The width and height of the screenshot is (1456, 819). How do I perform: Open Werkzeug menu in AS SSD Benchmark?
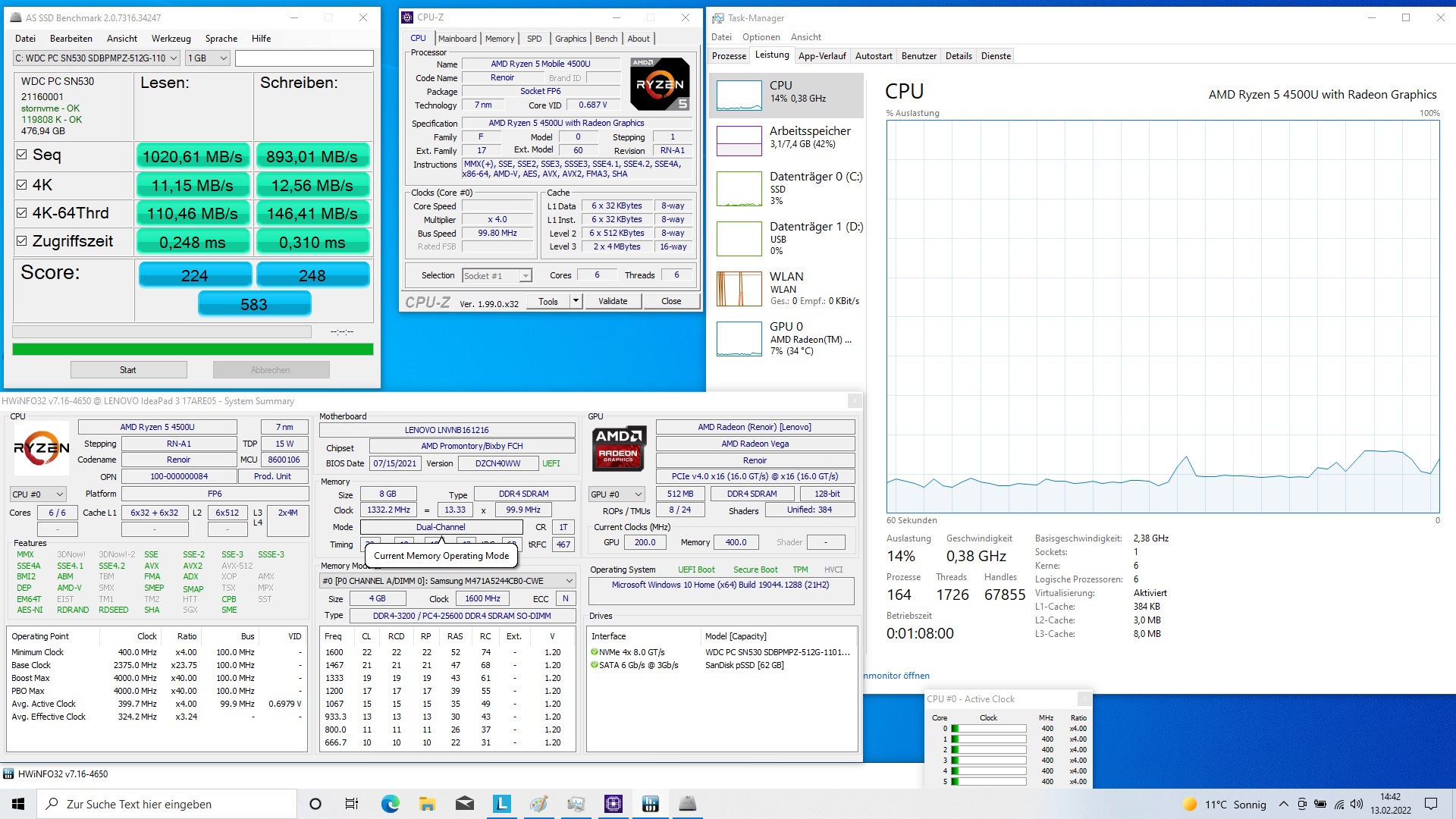click(x=171, y=39)
